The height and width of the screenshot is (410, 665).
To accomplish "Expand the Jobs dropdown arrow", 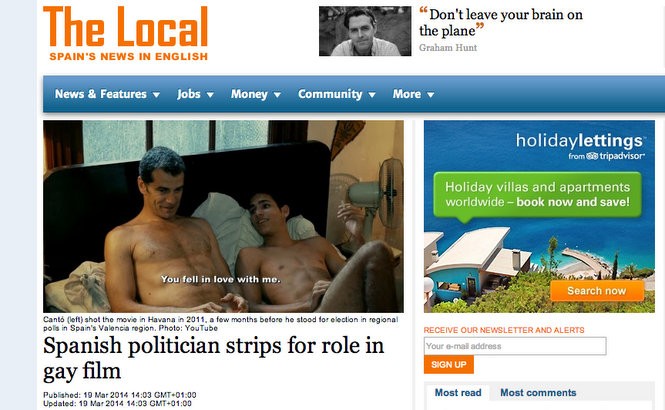I will tap(210, 95).
